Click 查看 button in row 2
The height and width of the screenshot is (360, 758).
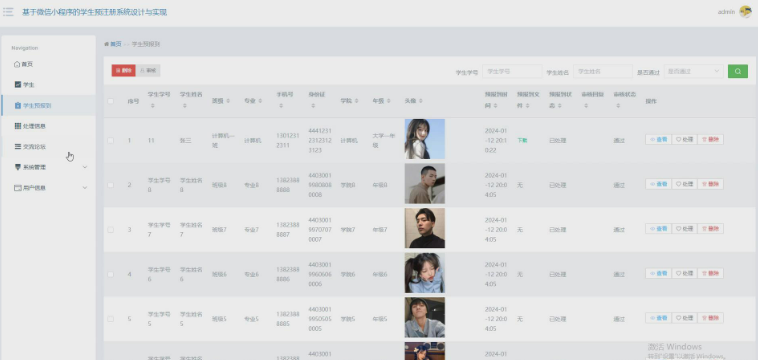pos(658,184)
